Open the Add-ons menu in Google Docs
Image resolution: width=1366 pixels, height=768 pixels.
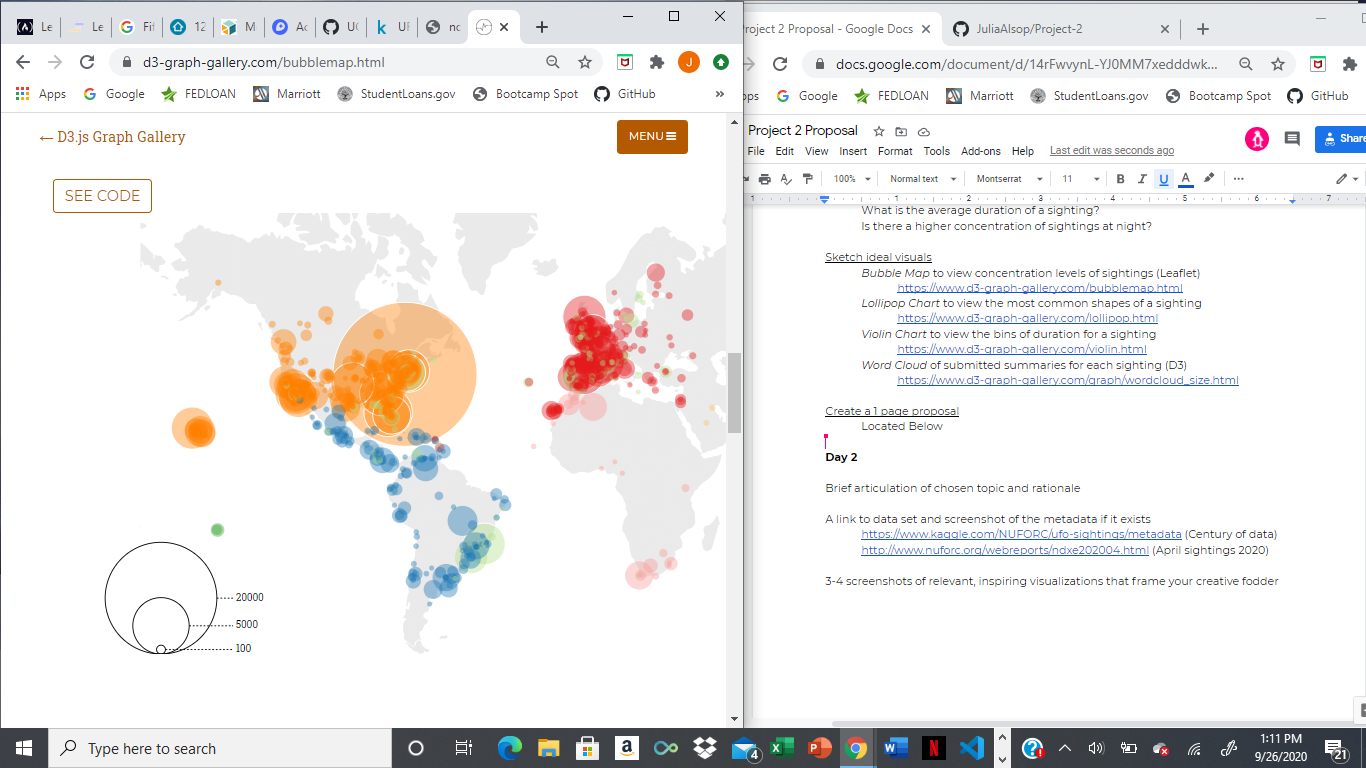(981, 151)
